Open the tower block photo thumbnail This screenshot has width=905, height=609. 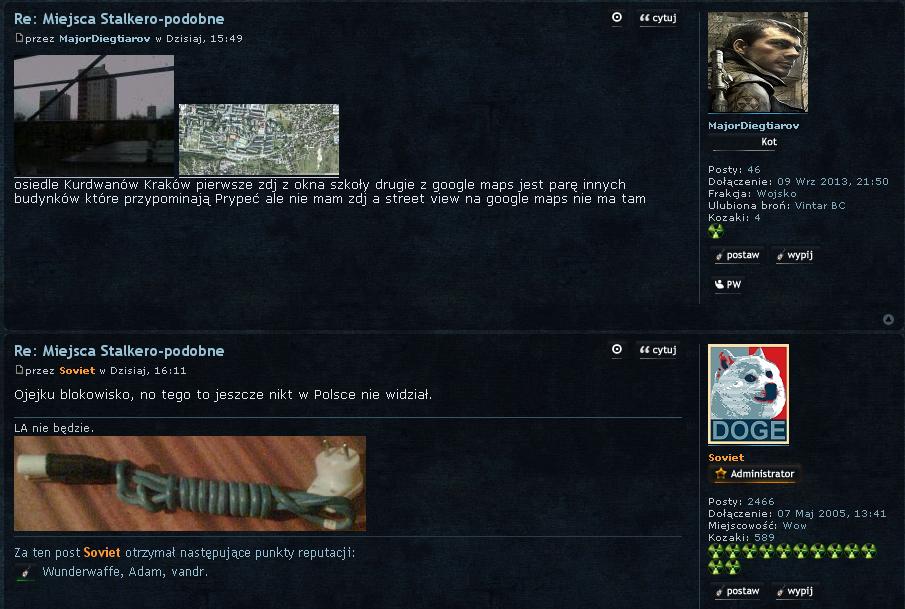click(x=94, y=115)
